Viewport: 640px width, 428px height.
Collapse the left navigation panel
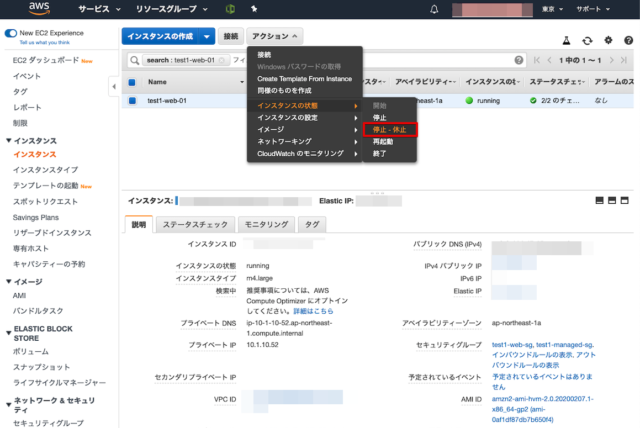(114, 86)
